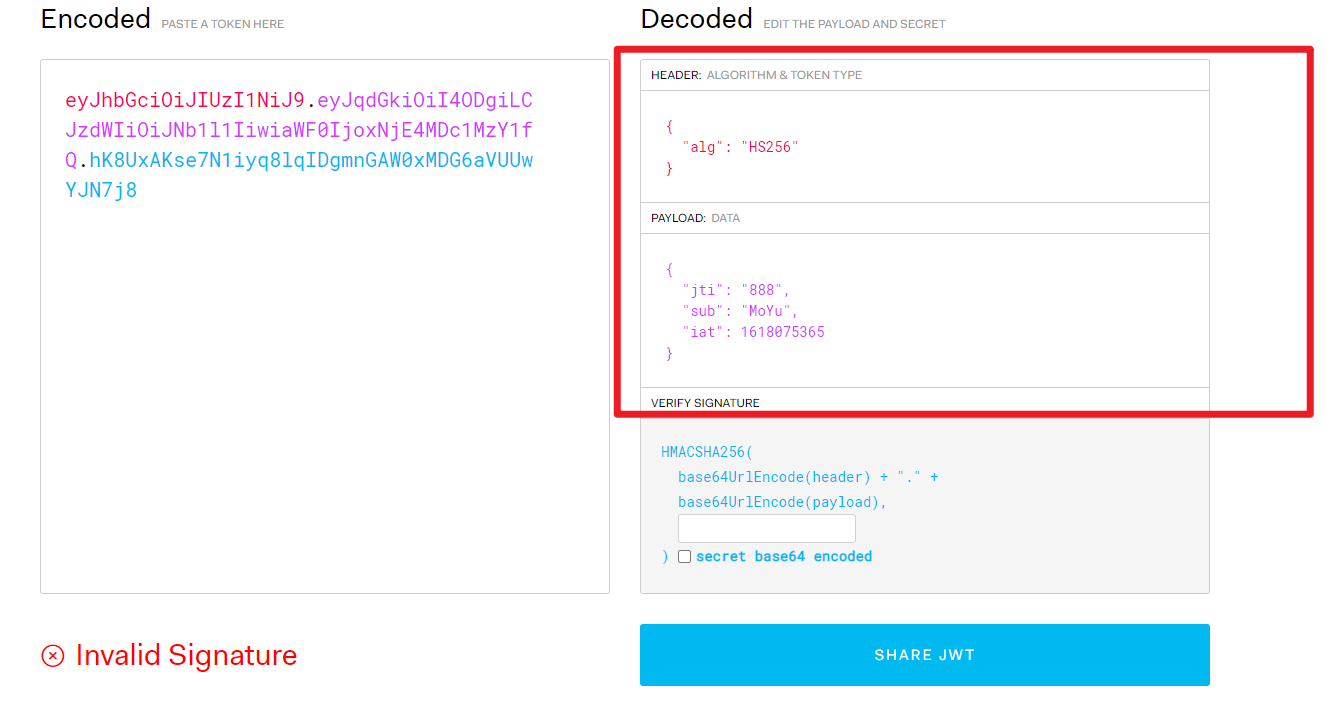
Task: Click the EDIT THE PAYLOAD AND SECRET hint
Action: pos(854,24)
